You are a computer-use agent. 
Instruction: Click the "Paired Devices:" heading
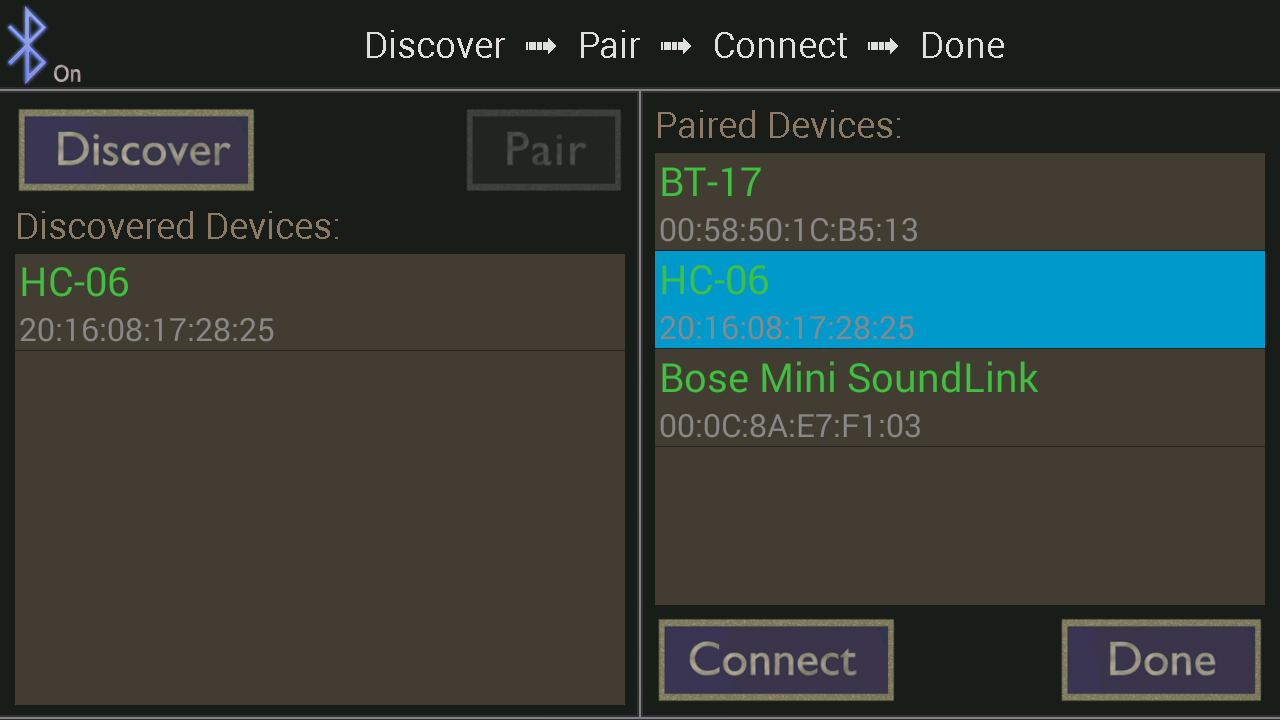[x=779, y=126]
